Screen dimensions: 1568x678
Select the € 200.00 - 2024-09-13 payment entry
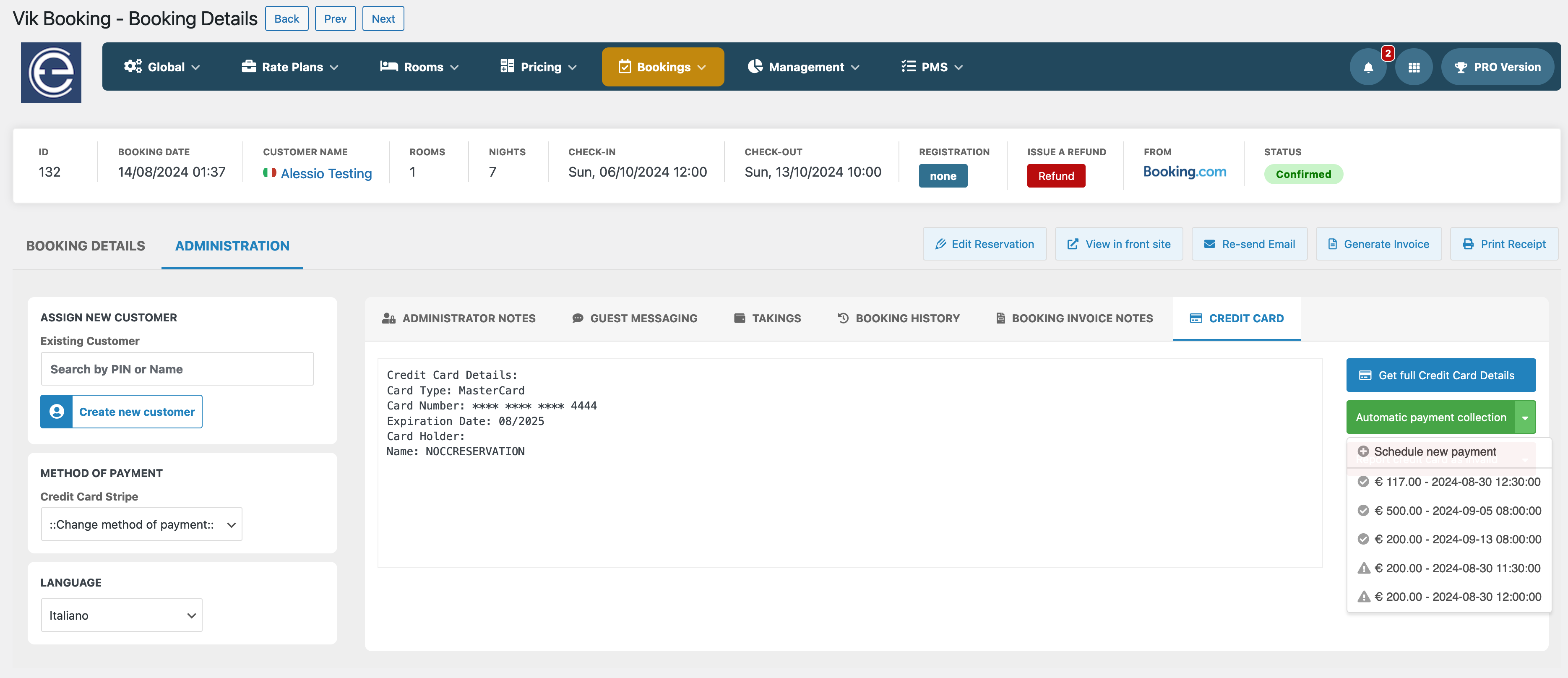click(1449, 539)
